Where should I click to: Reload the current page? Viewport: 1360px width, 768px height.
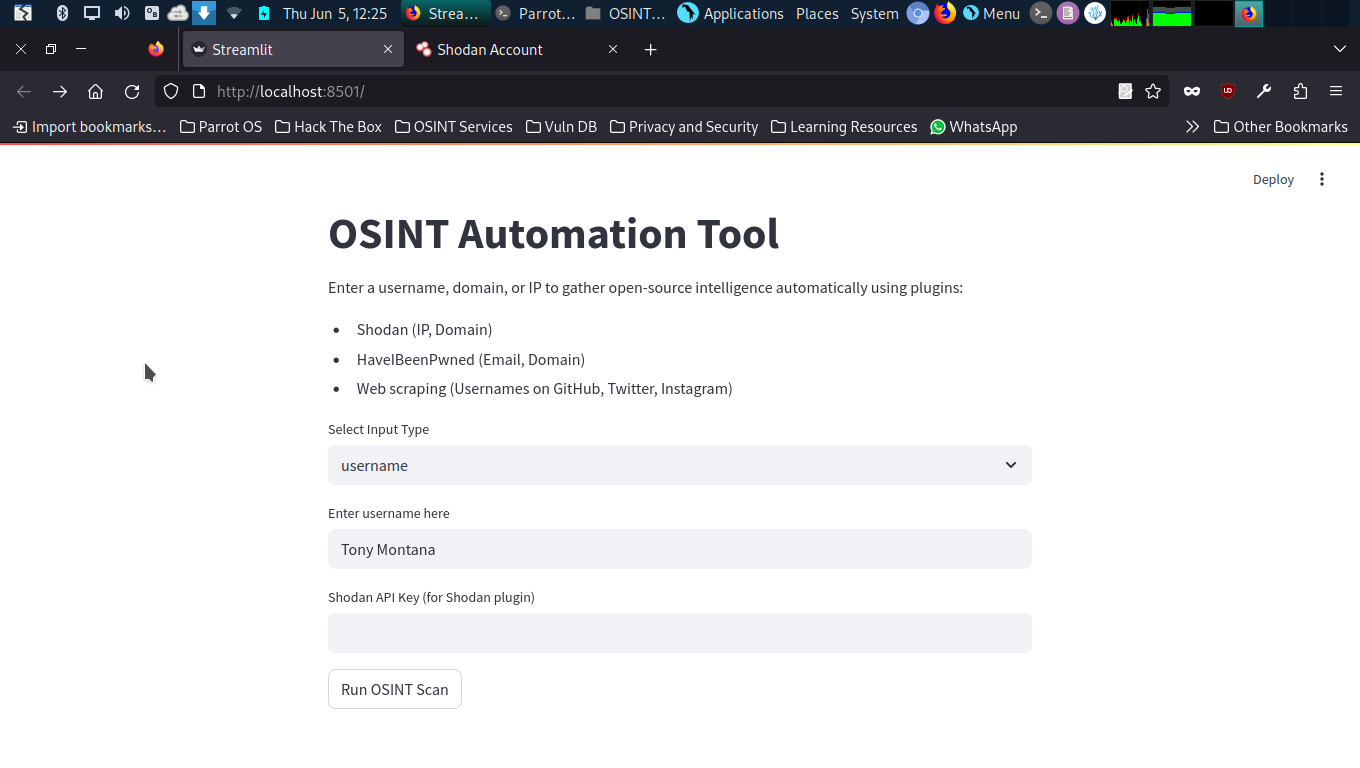[x=132, y=91]
